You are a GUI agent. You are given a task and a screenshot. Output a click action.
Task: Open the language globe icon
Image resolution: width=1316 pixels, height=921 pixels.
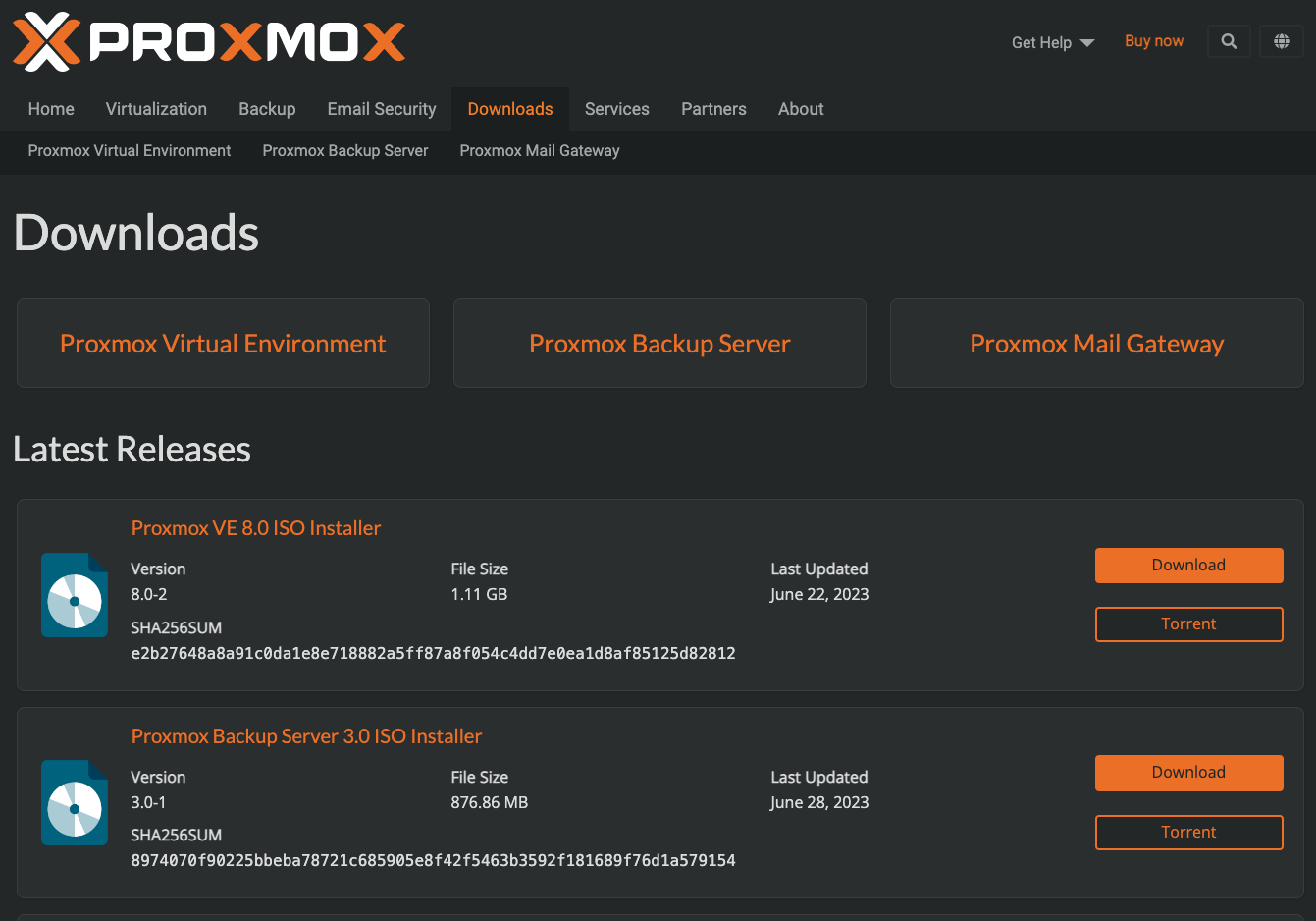[1282, 41]
